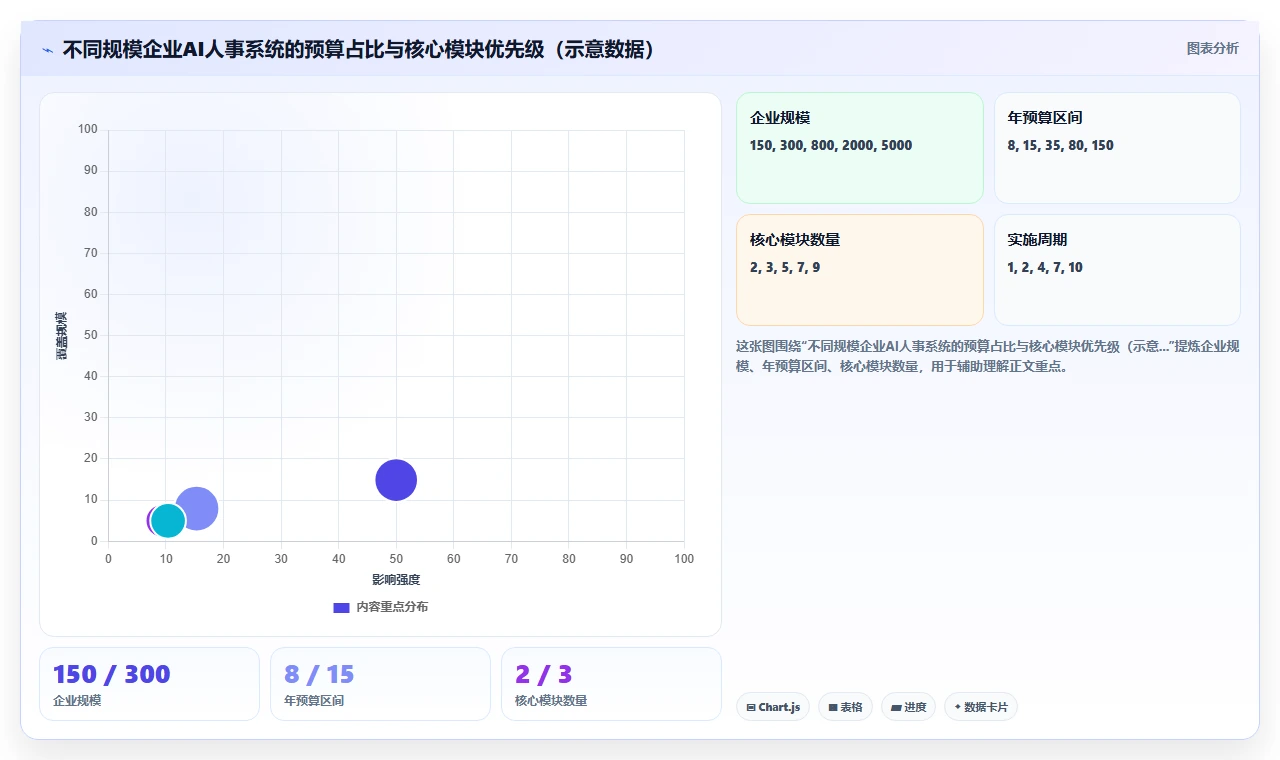Click the 表格 chip icon

point(833,707)
